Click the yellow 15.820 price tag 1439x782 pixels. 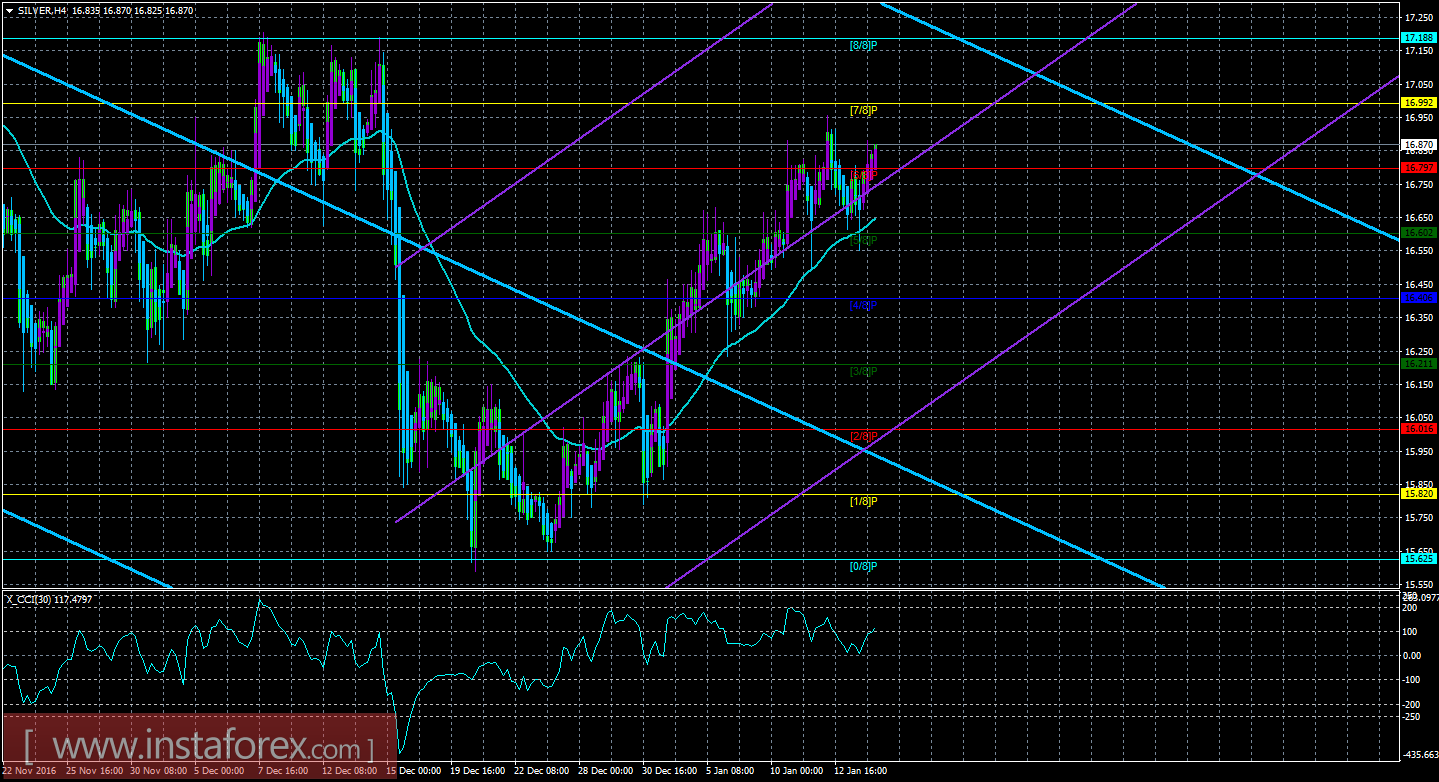point(1419,493)
